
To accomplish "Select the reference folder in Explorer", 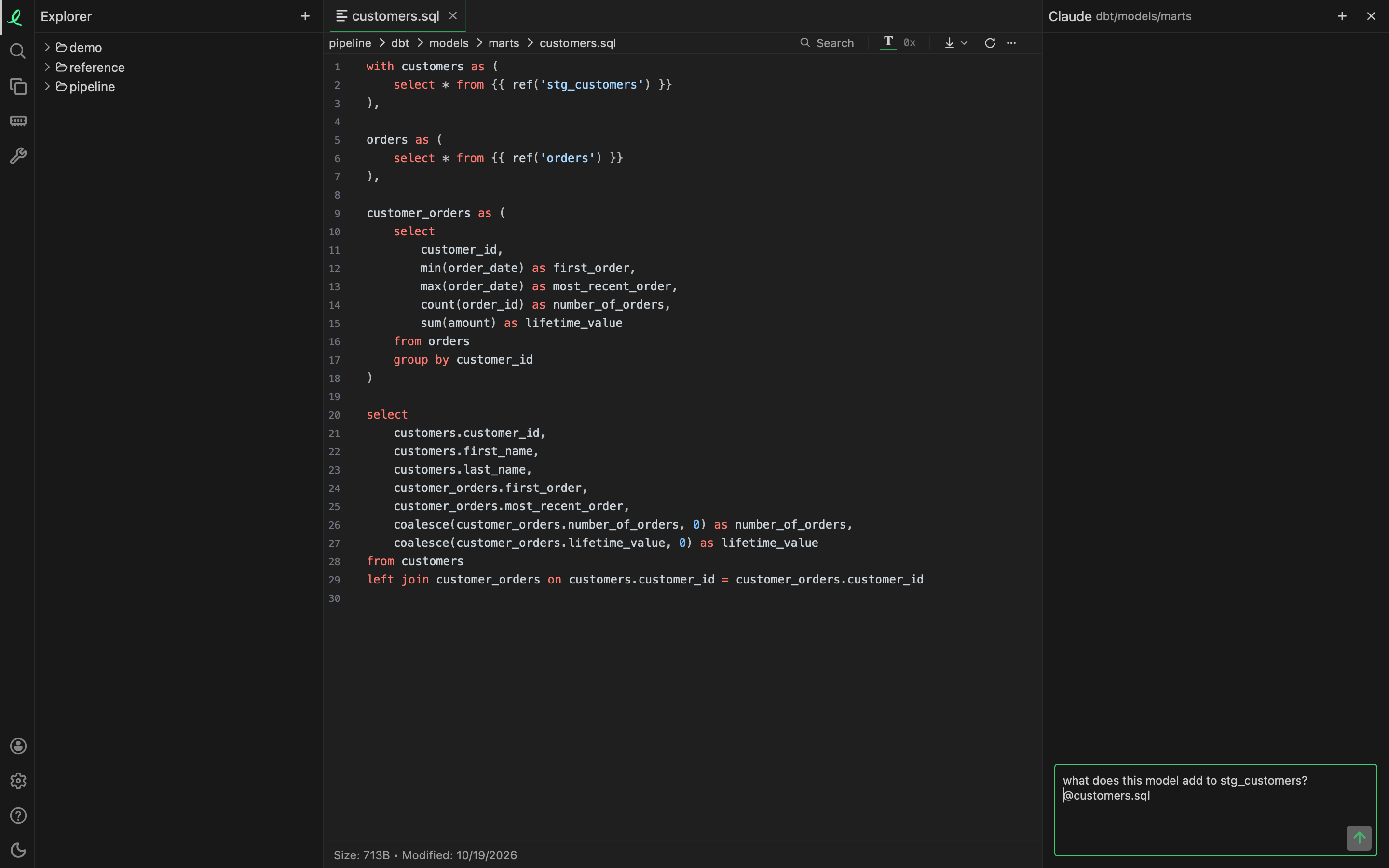I will point(91,67).
